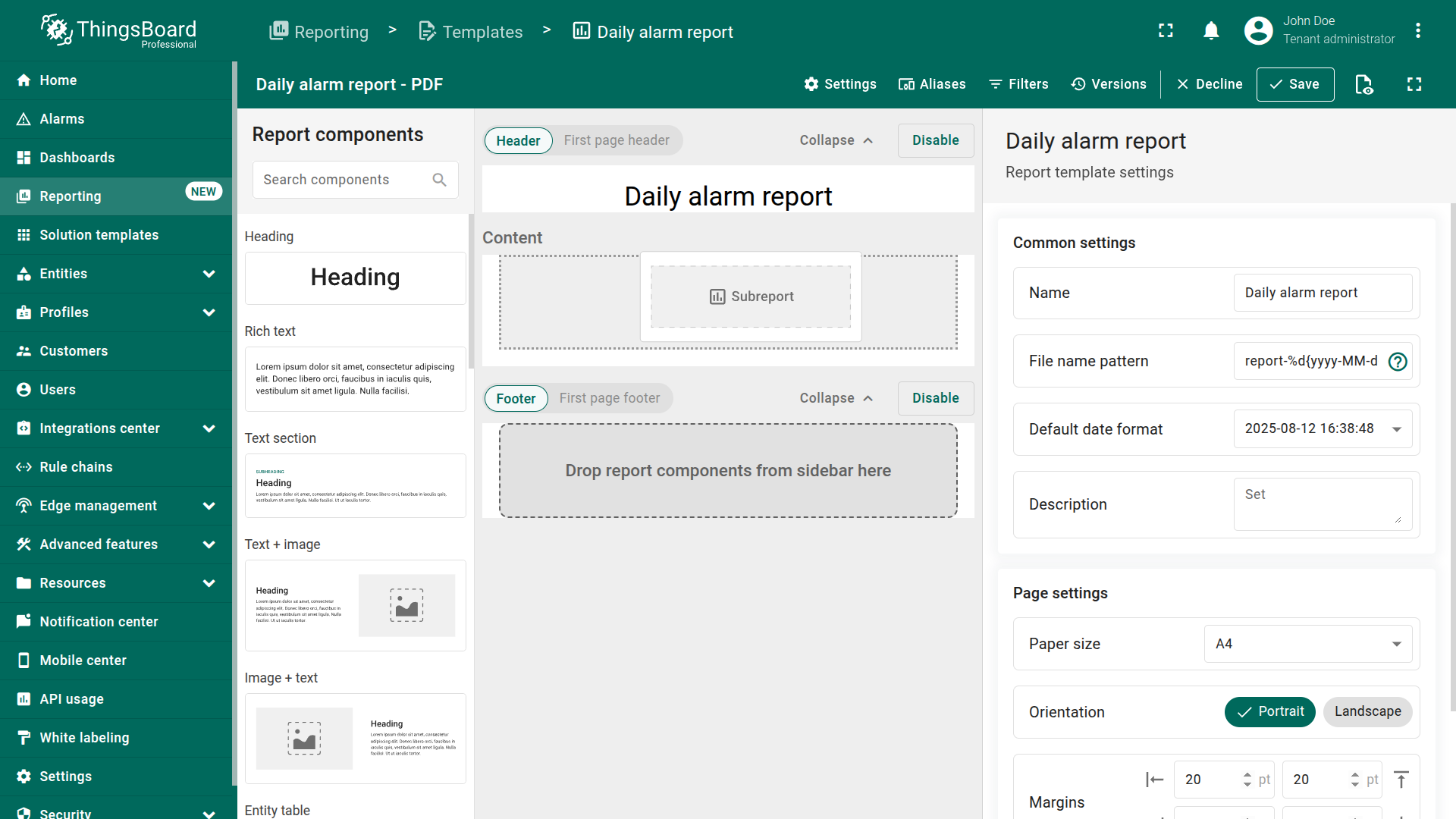The width and height of the screenshot is (1456, 819).
Task: Click the Save button
Action: click(1294, 84)
